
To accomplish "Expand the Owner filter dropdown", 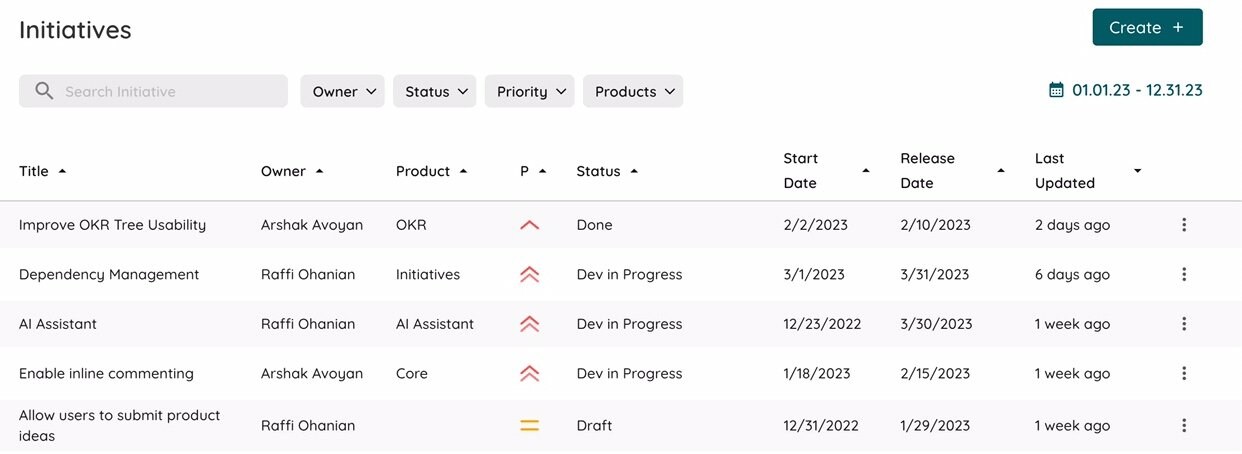I will pos(342,91).
